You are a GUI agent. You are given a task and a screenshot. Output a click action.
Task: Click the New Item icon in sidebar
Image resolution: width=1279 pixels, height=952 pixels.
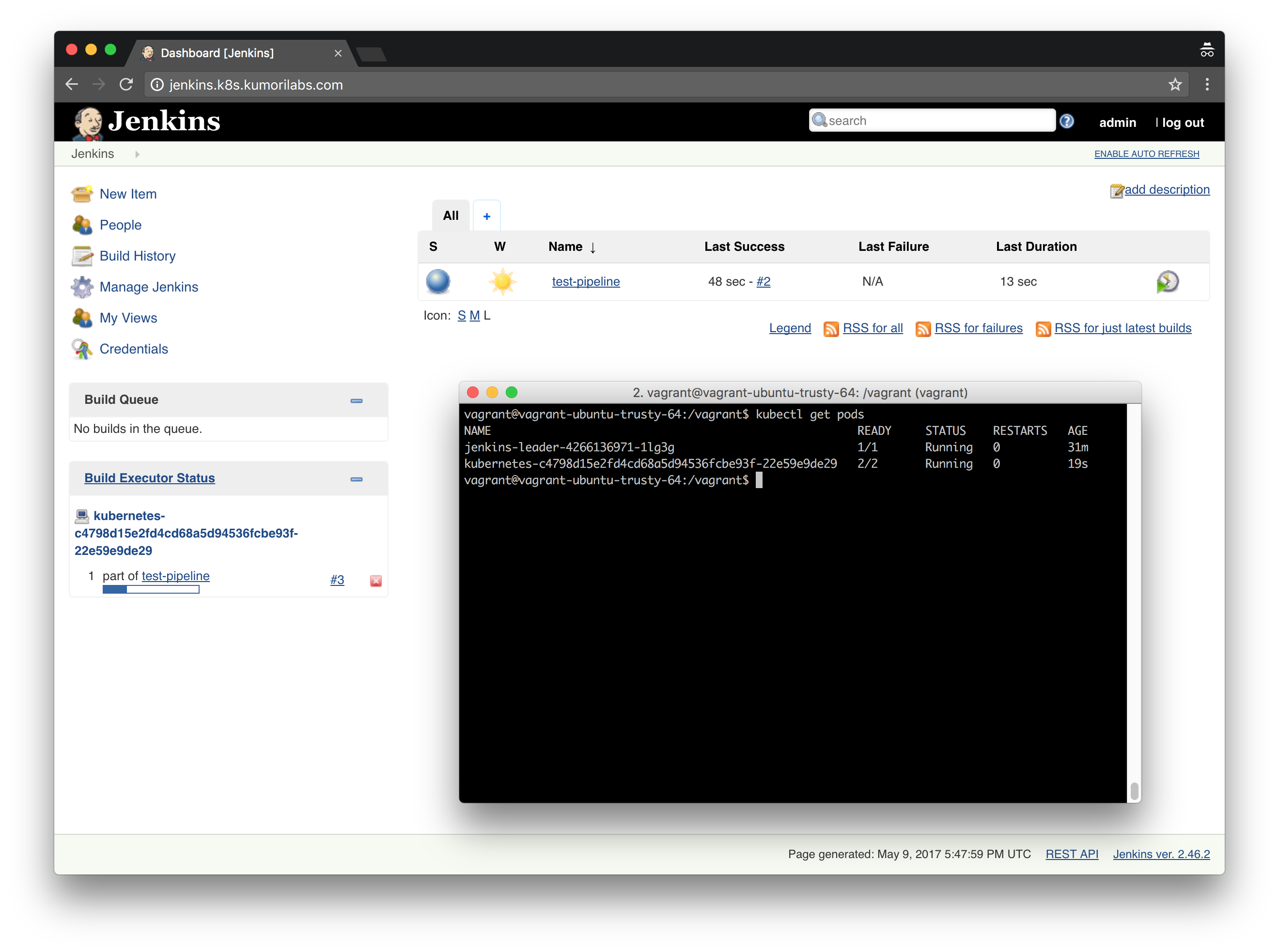[82, 194]
